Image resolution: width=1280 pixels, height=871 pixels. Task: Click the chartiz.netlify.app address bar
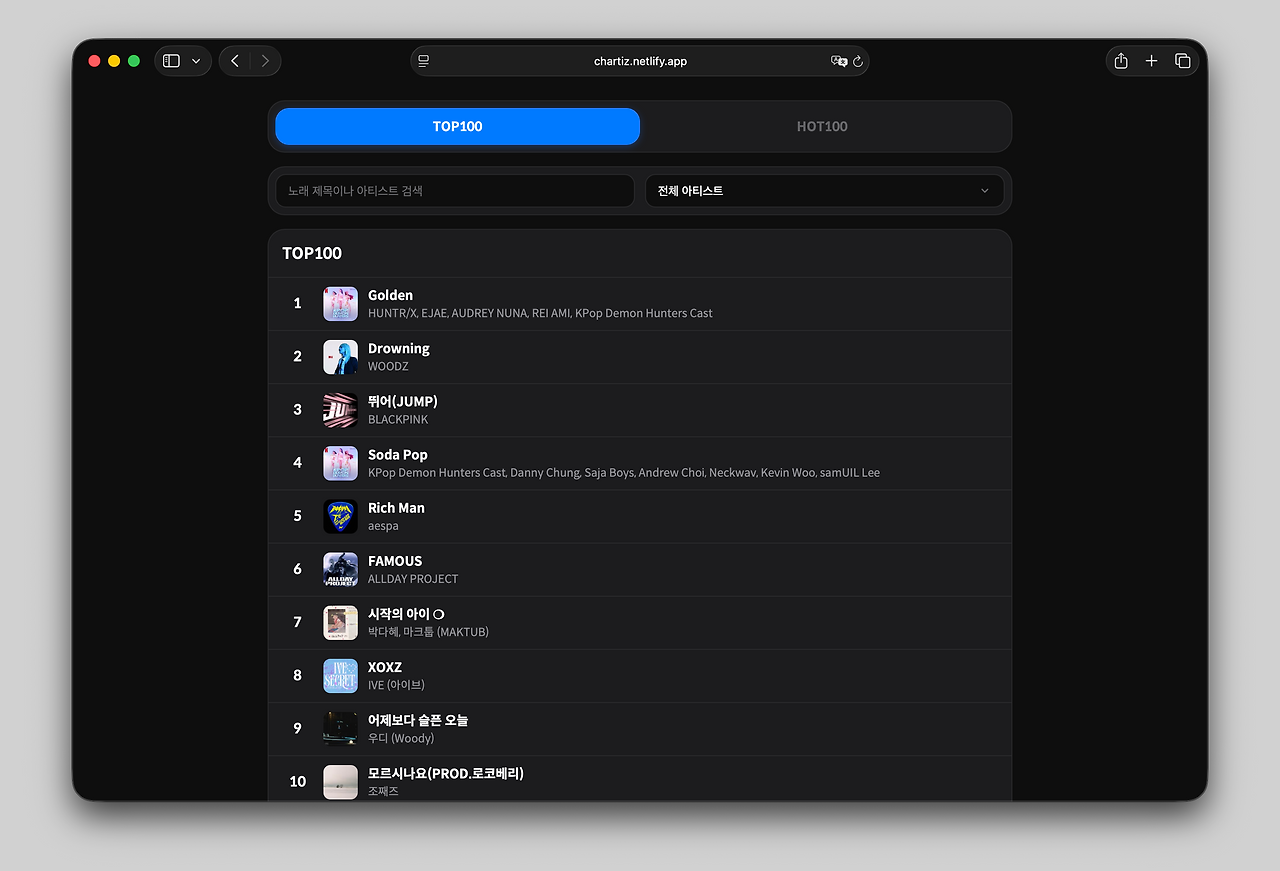(640, 61)
